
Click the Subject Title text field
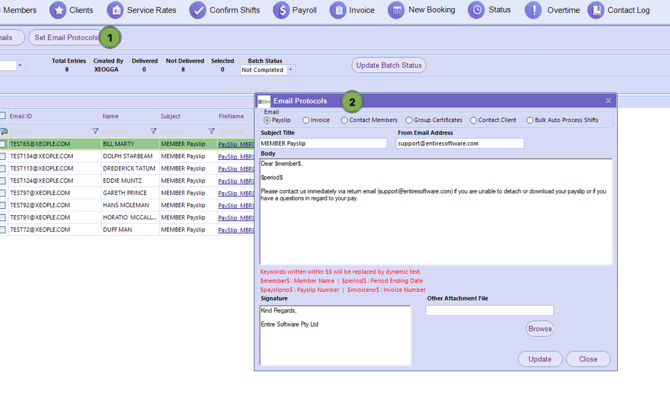(323, 143)
